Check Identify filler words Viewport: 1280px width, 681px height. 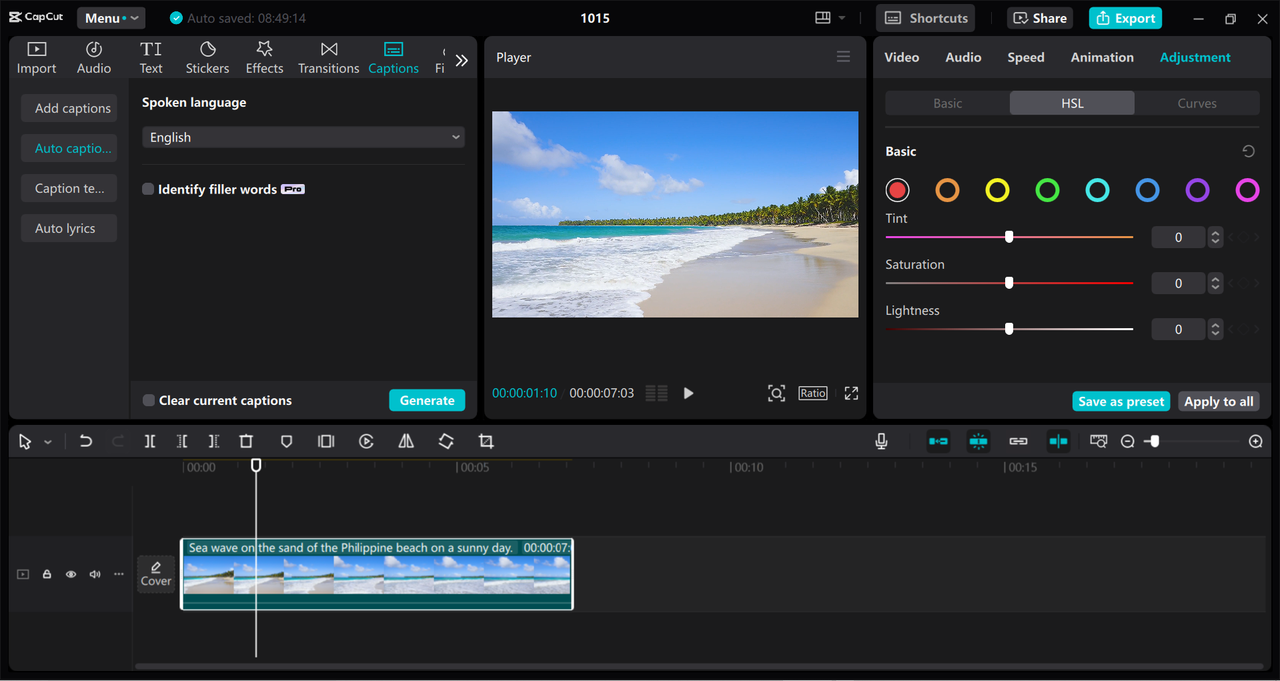(x=148, y=189)
